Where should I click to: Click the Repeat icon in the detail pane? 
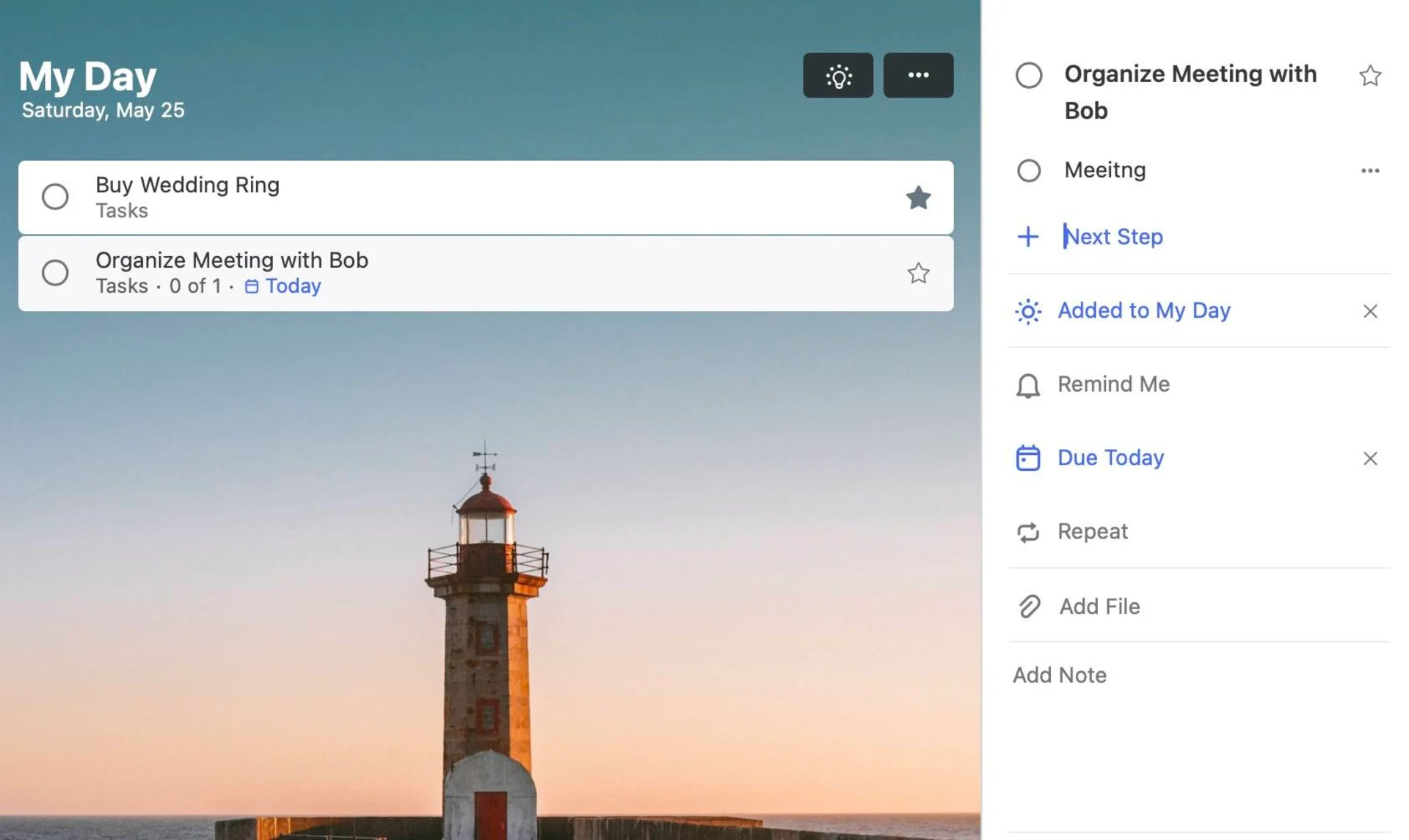pos(1028,532)
